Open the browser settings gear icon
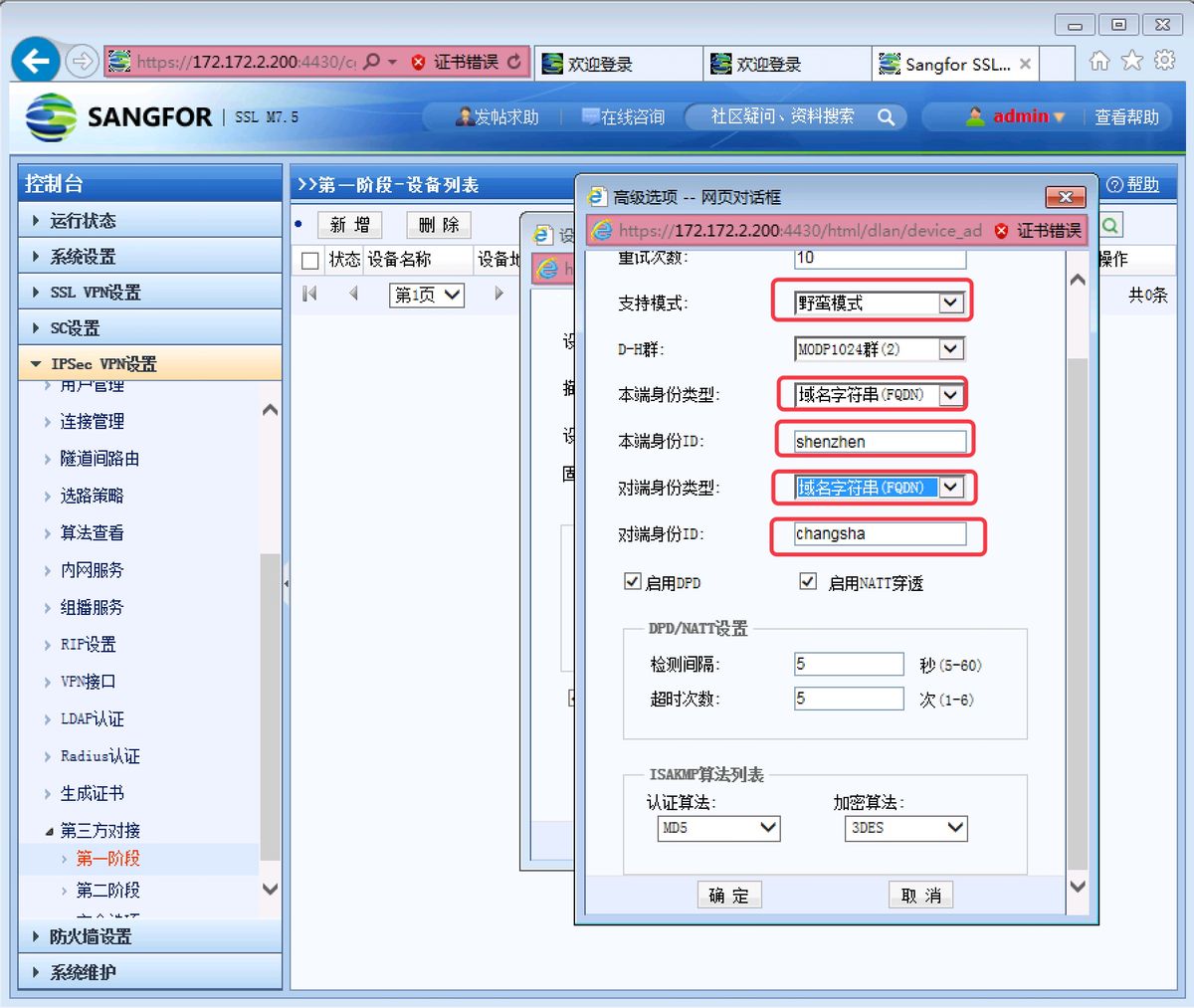This screenshot has width=1194, height=1008. tap(1165, 61)
